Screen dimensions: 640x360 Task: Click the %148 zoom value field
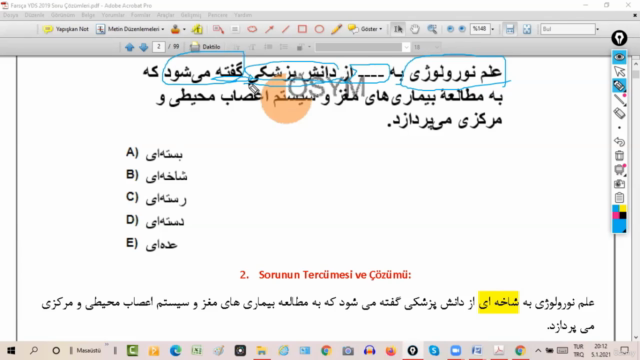480,29
